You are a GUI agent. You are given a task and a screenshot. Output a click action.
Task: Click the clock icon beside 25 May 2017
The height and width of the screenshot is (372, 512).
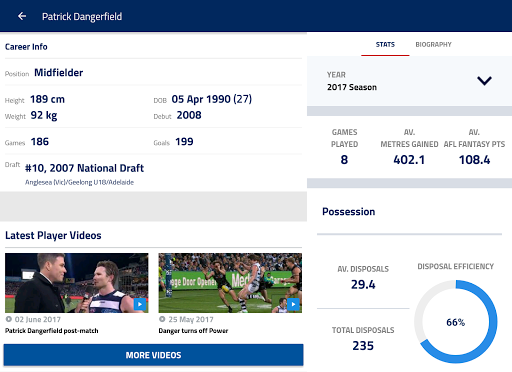click(x=162, y=319)
